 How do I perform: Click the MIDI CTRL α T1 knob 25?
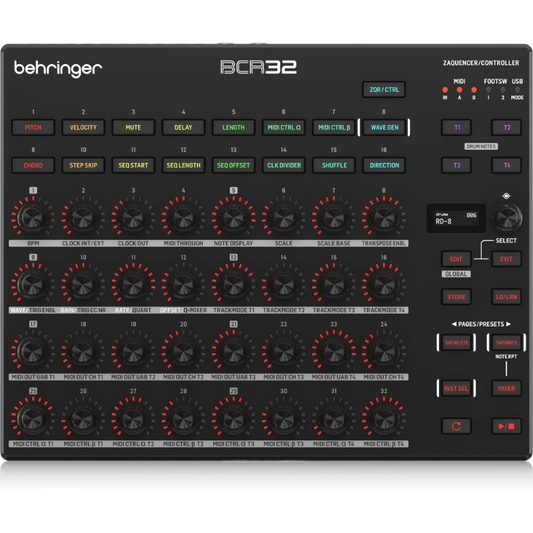[x=32, y=418]
